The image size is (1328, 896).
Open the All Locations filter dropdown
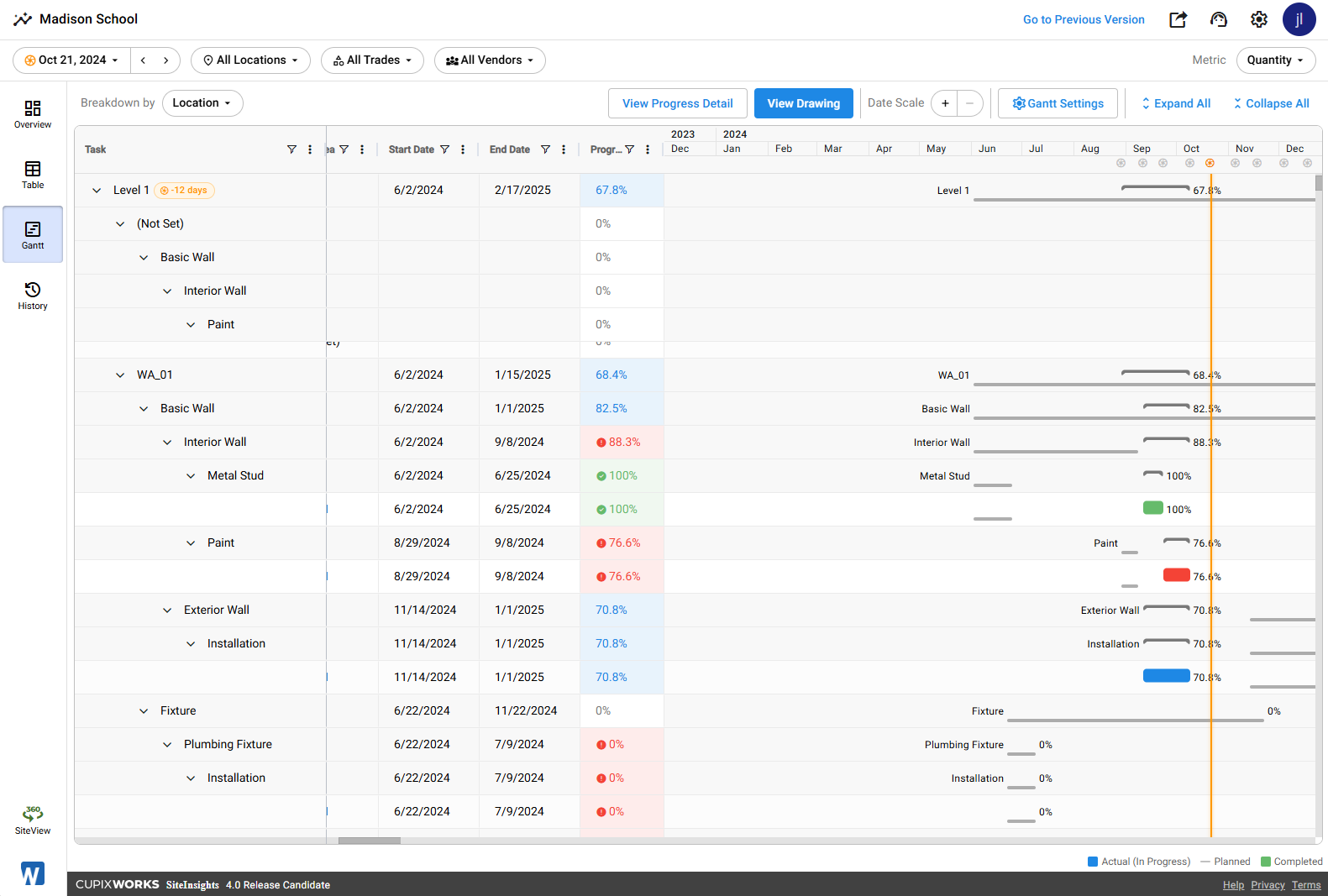pos(250,60)
